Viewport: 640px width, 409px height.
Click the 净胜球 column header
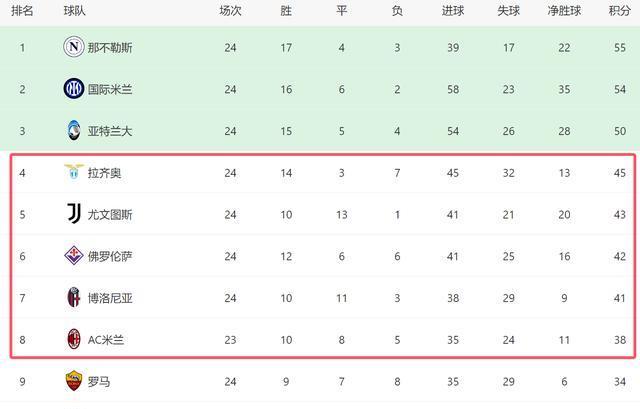click(565, 10)
